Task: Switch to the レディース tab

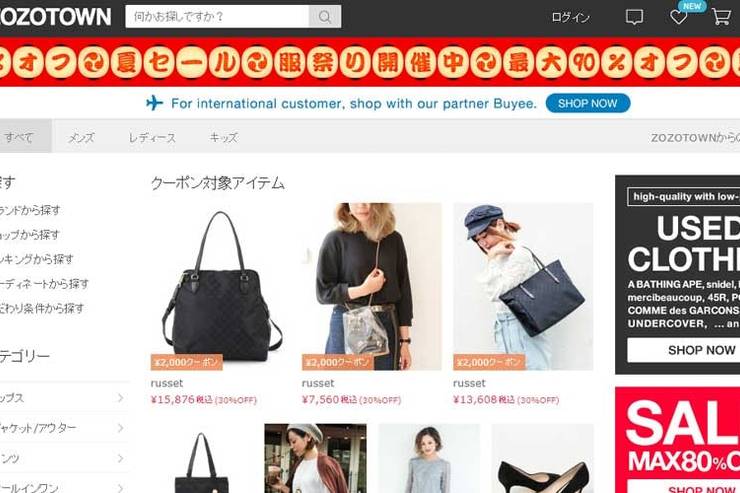Action: (x=152, y=137)
